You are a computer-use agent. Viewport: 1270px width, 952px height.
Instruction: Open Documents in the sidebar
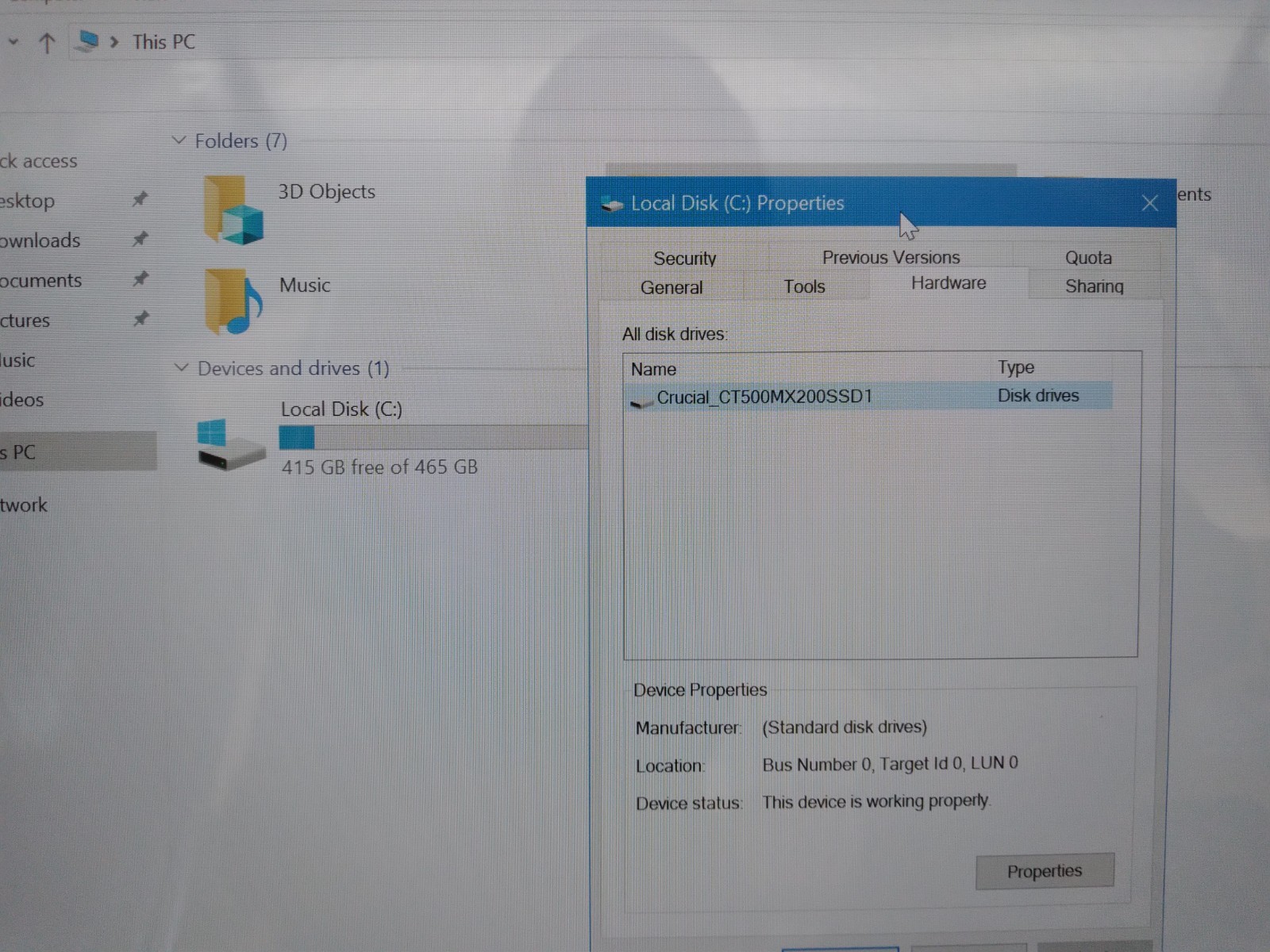pos(41,280)
